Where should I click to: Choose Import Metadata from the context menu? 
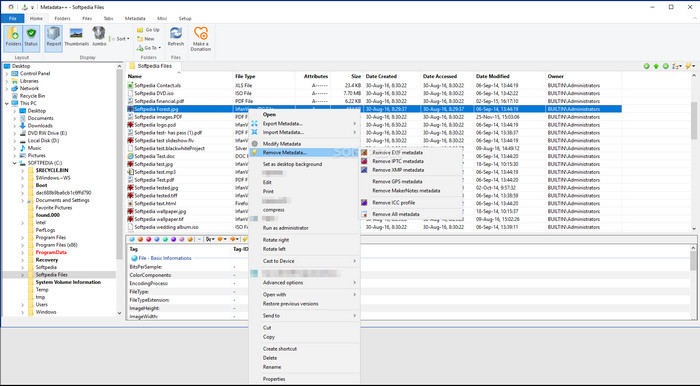[x=304, y=133]
